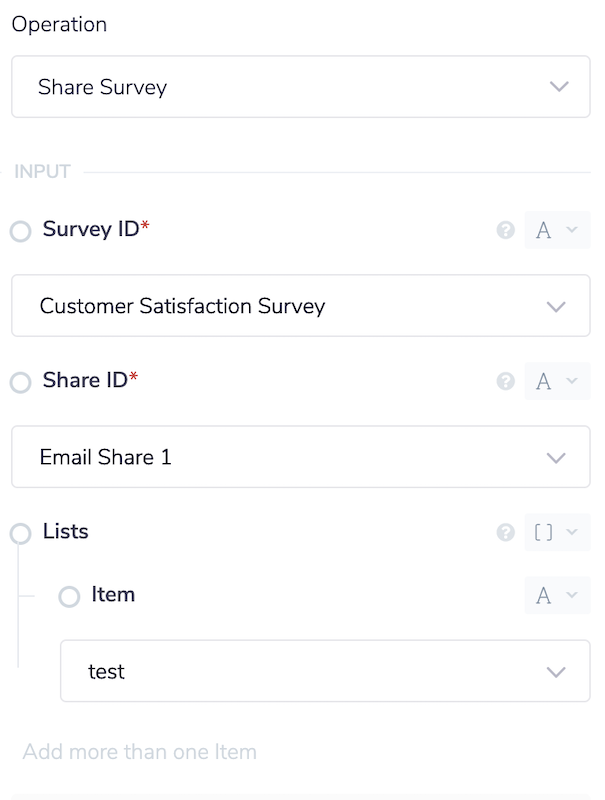Image resolution: width=605 pixels, height=800 pixels.
Task: Open help tooltip for Survey ID
Action: click(505, 229)
